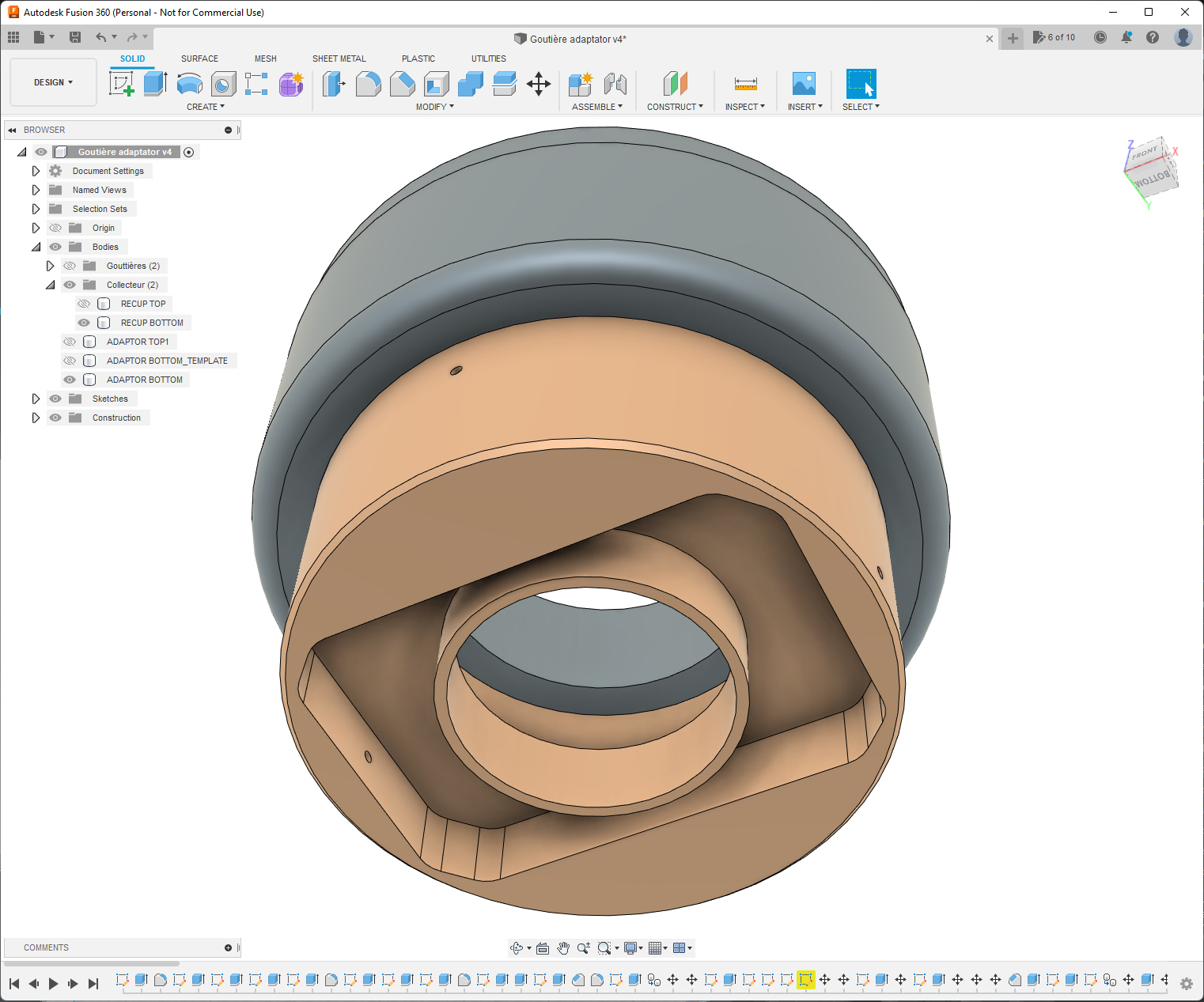Activate the Fillet tool

click(x=369, y=83)
